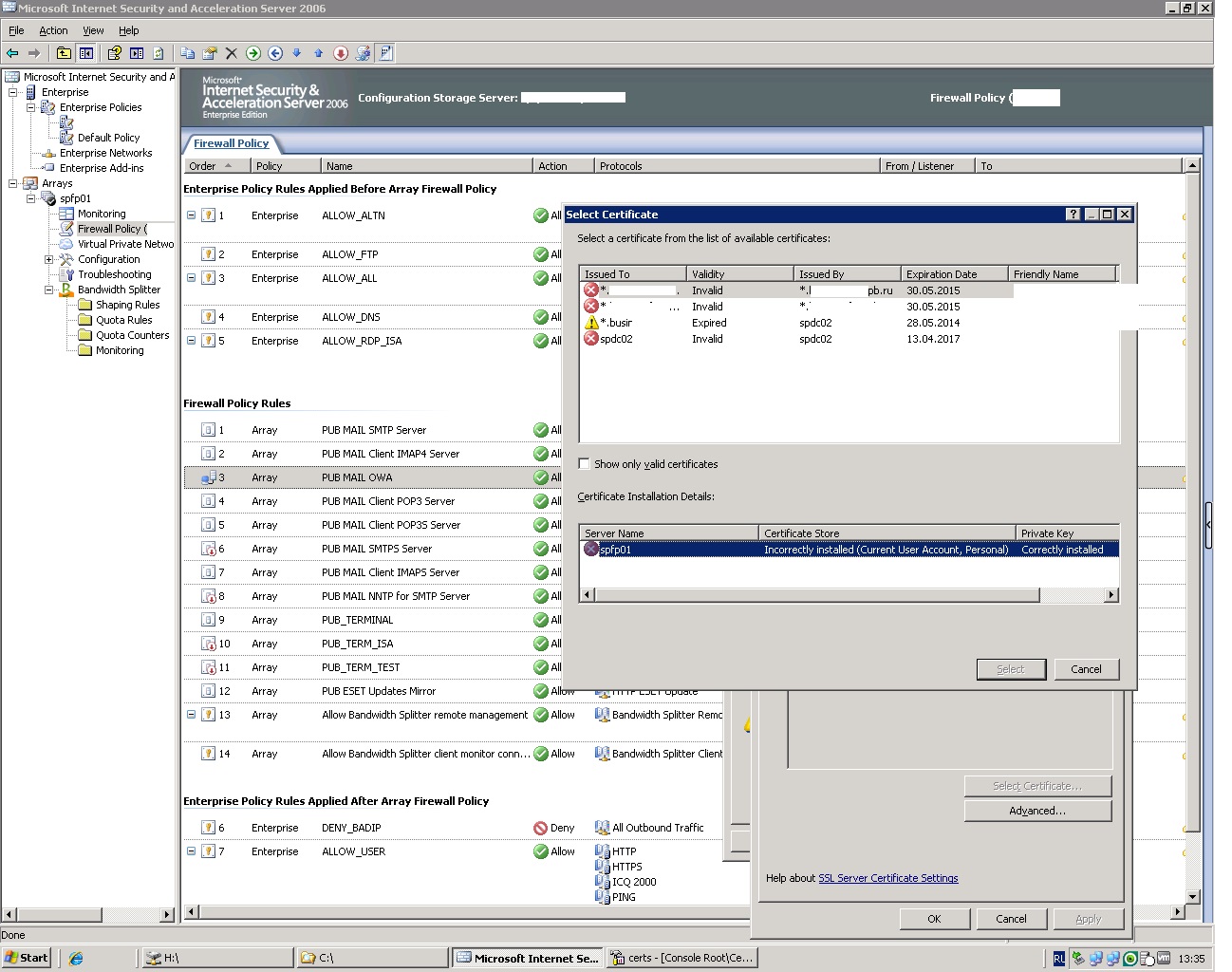Open the View menu
The height and width of the screenshot is (972, 1232).
tap(93, 30)
